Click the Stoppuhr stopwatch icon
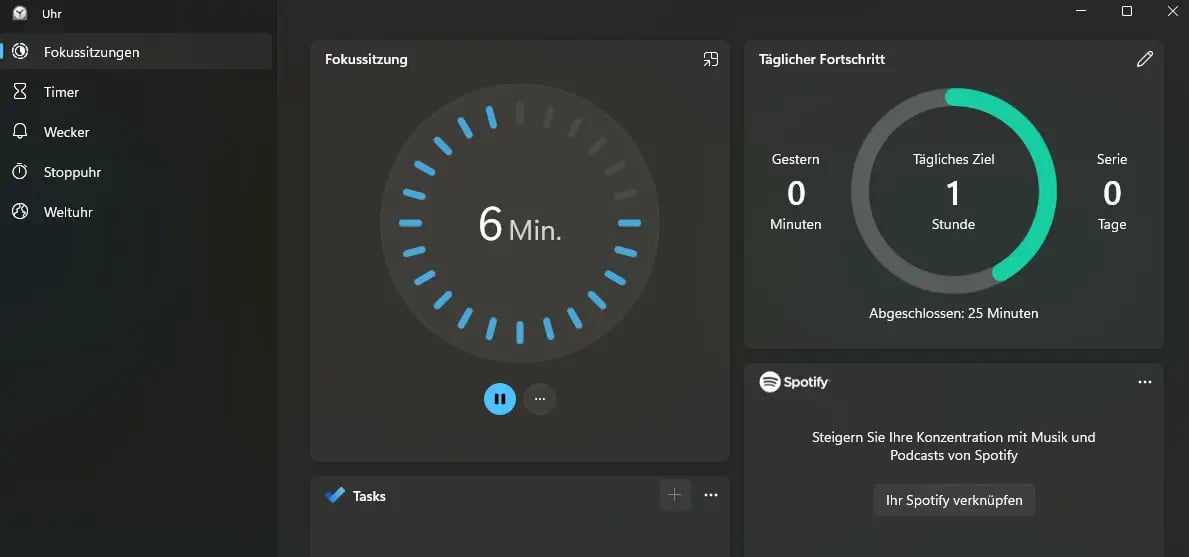Viewport: 1189px width, 557px height. [20, 172]
